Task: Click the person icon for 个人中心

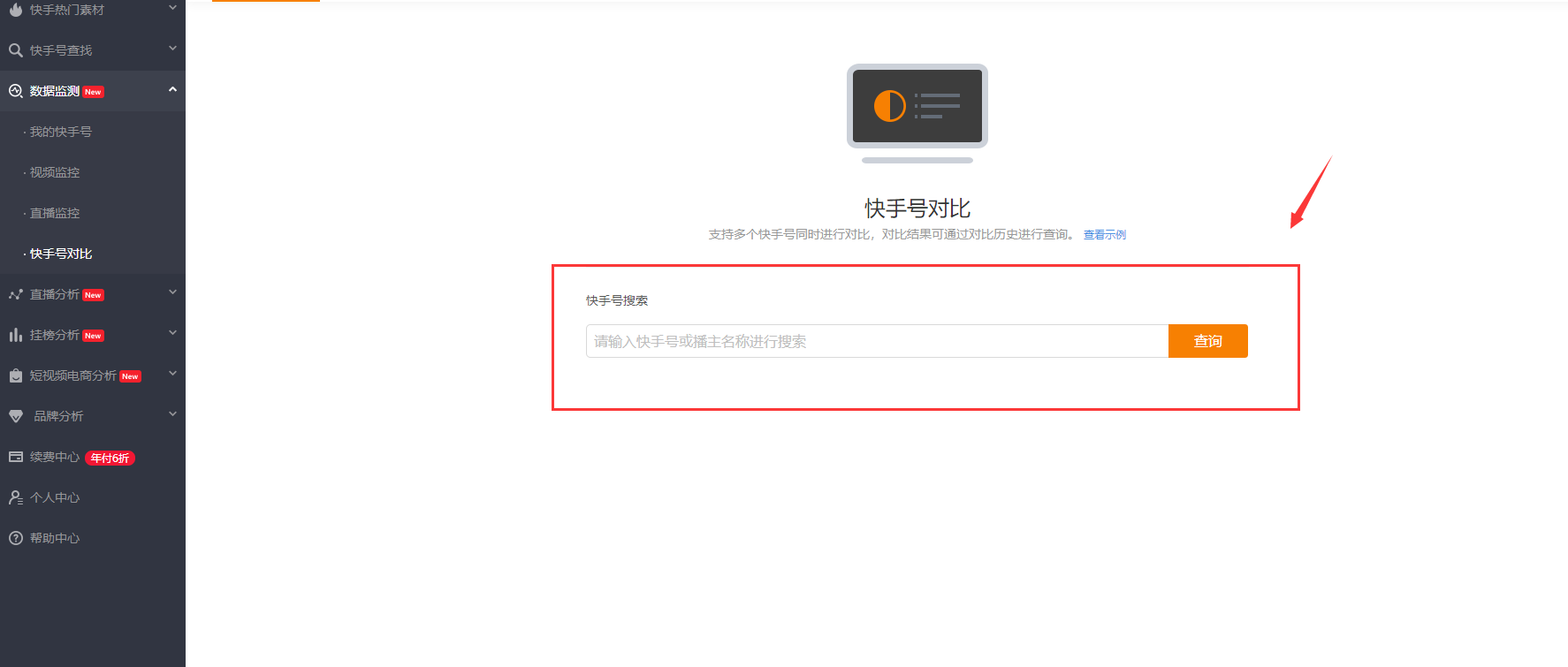Action: click(x=16, y=497)
